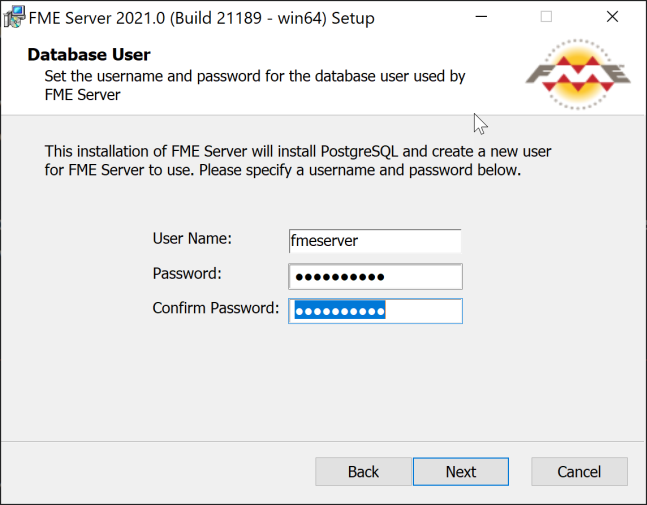This screenshot has height=505, width=647.
Task: Click the disabled maximize button
Action: coord(546,17)
